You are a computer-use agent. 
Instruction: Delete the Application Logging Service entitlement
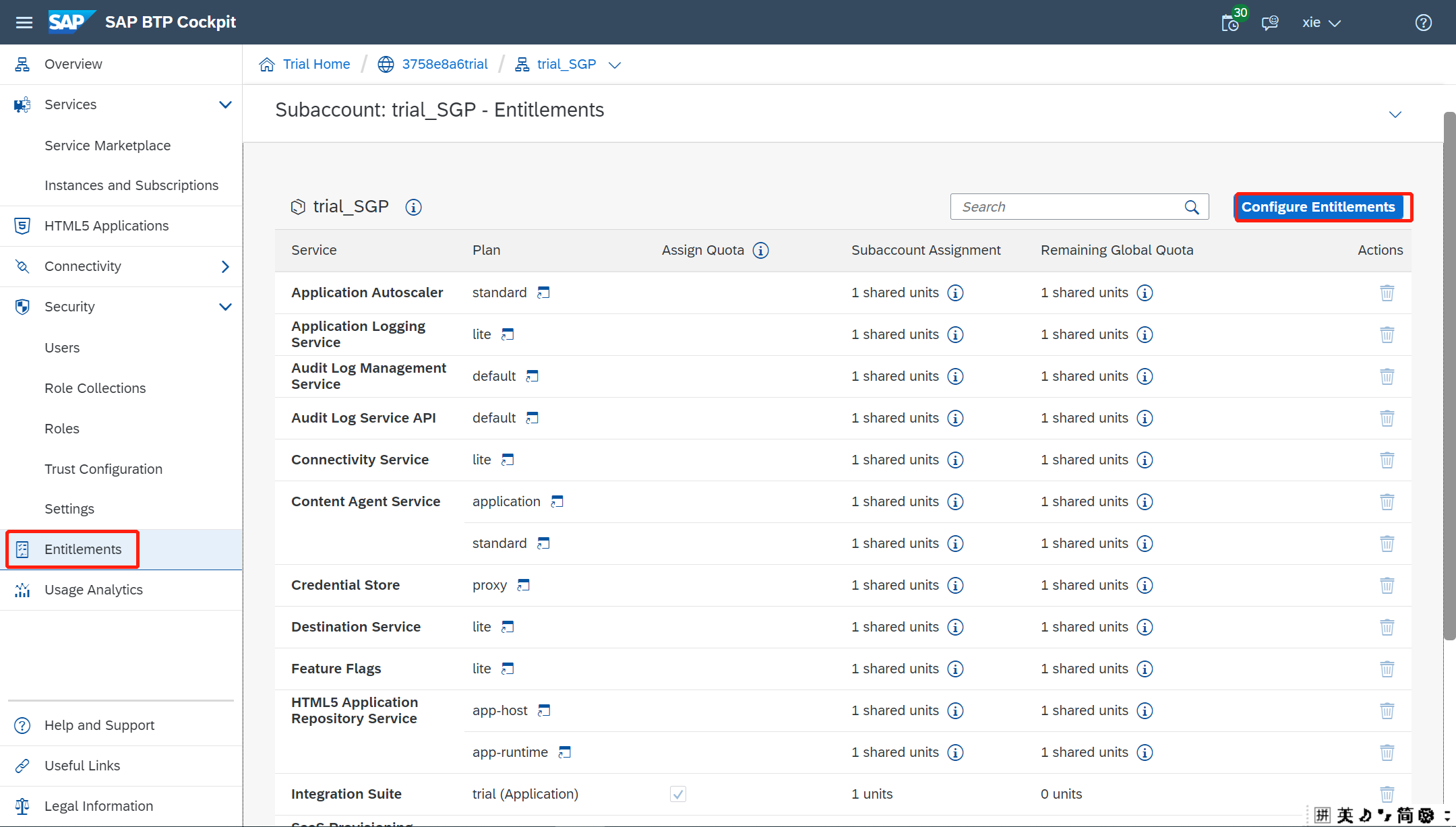(1387, 334)
